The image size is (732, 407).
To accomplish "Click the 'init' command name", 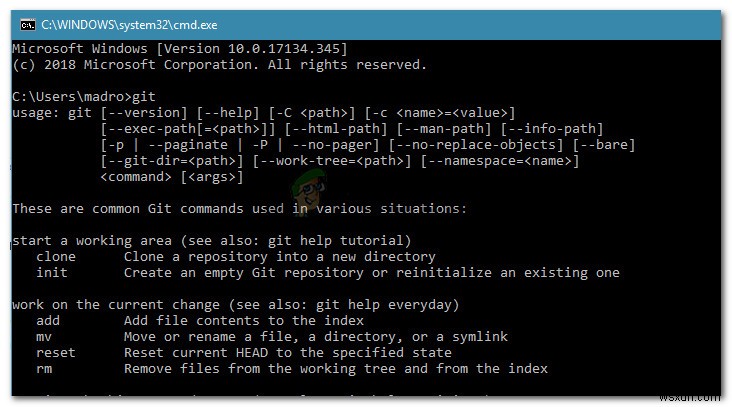I will tap(52, 273).
